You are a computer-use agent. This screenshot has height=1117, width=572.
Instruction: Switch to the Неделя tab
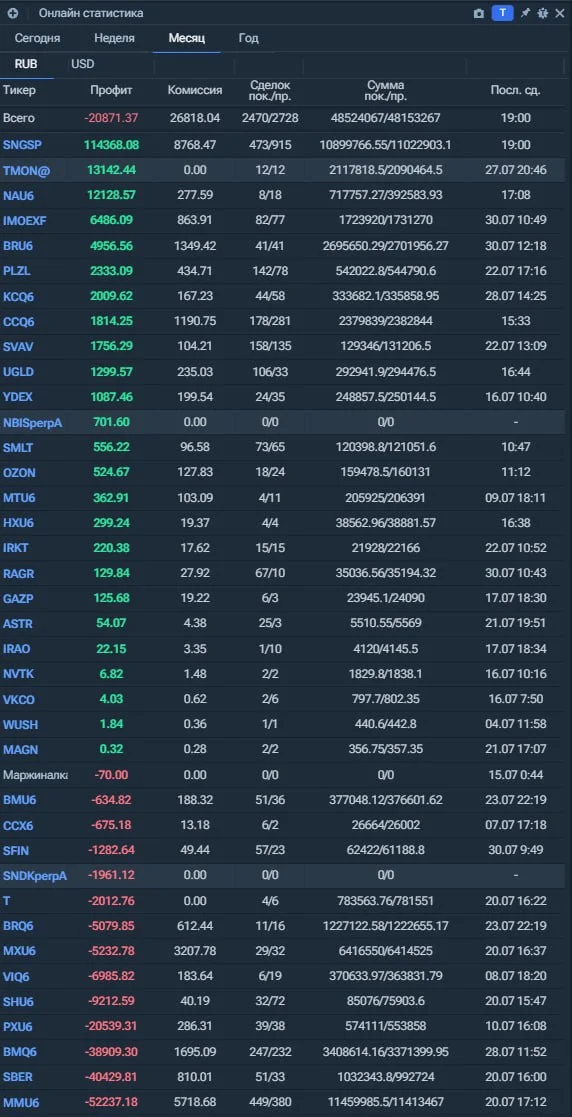tap(114, 38)
